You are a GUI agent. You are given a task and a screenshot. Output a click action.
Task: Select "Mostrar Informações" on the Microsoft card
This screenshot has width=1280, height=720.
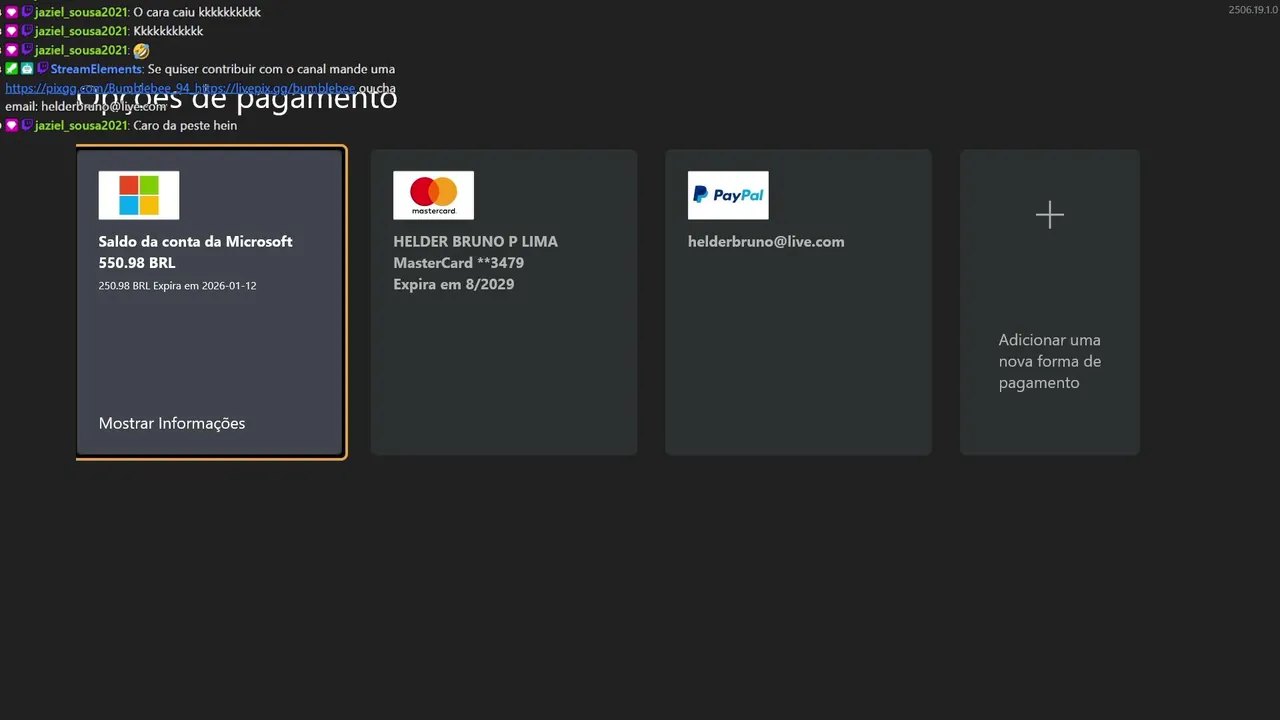point(172,423)
